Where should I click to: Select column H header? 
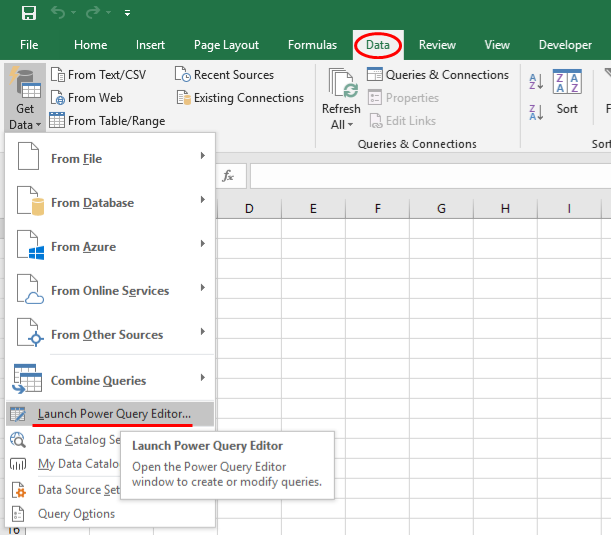[505, 208]
